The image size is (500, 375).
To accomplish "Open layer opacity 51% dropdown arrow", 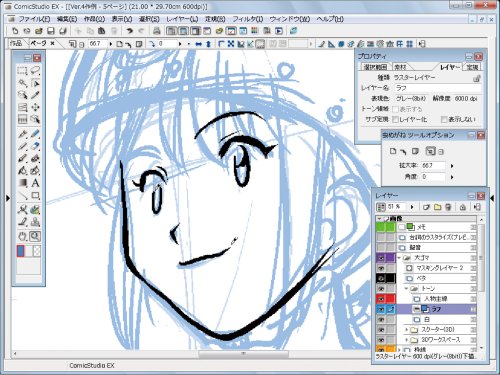I will (412, 207).
